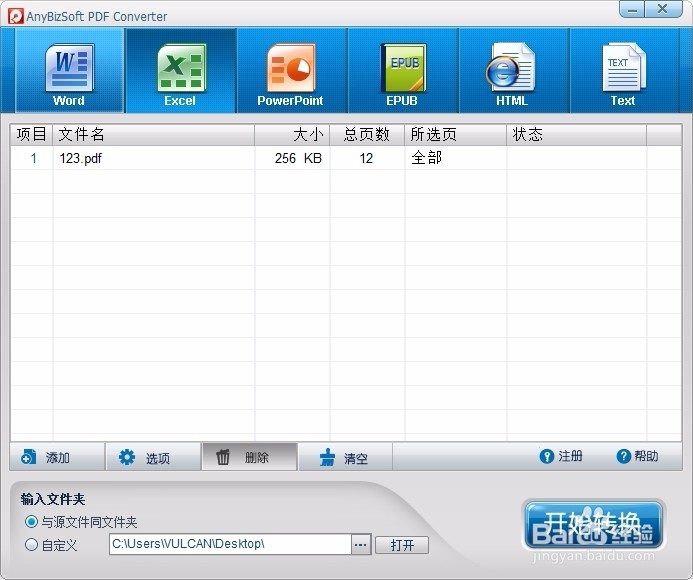
Task: Clear the list with 清空
Action: pos(345,457)
